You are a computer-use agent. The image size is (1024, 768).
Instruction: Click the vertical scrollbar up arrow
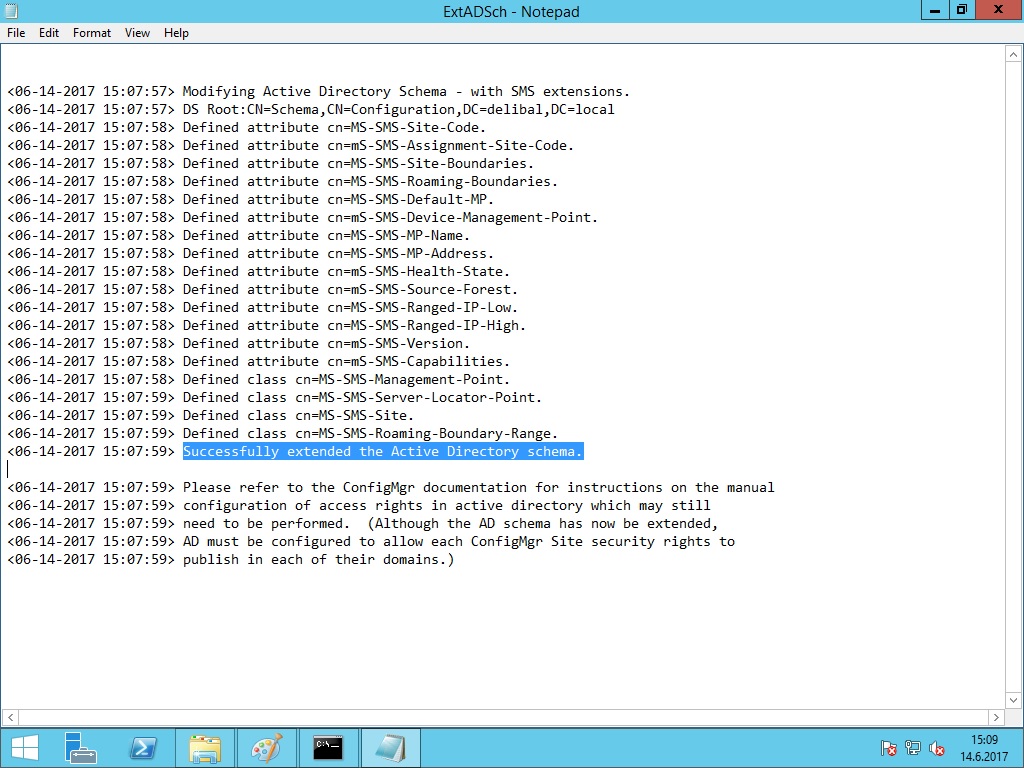coord(1014,53)
